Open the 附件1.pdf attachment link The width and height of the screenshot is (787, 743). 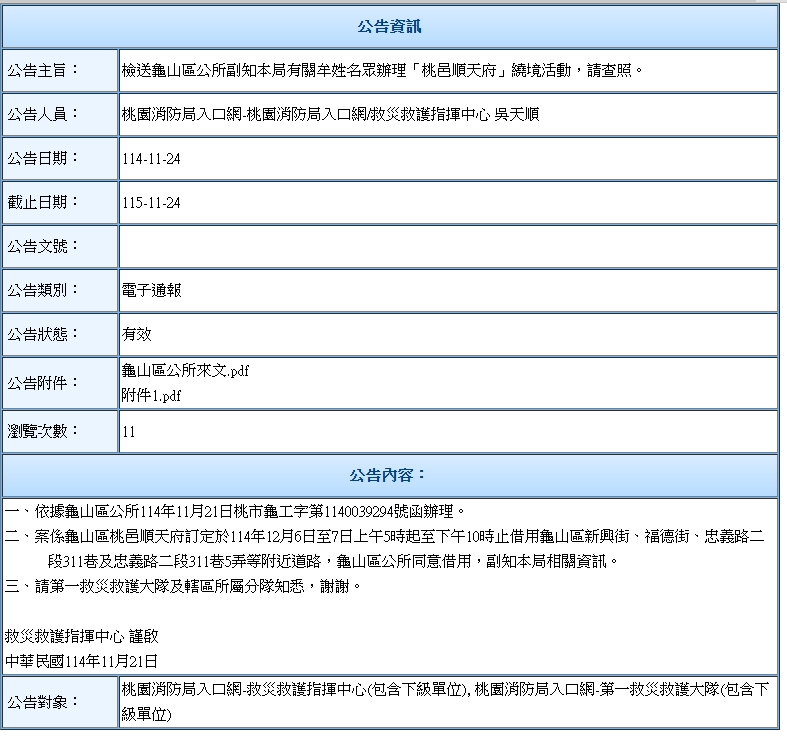(152, 394)
